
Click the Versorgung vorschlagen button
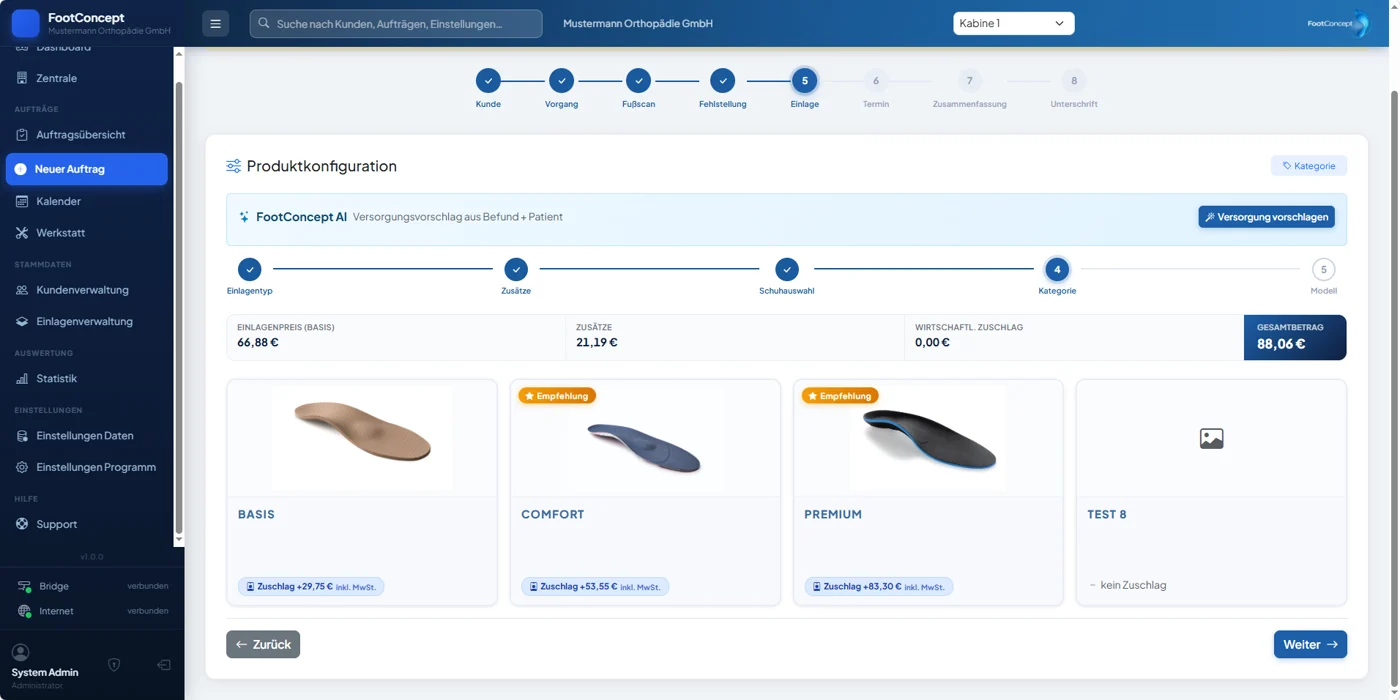pyautogui.click(x=1266, y=217)
